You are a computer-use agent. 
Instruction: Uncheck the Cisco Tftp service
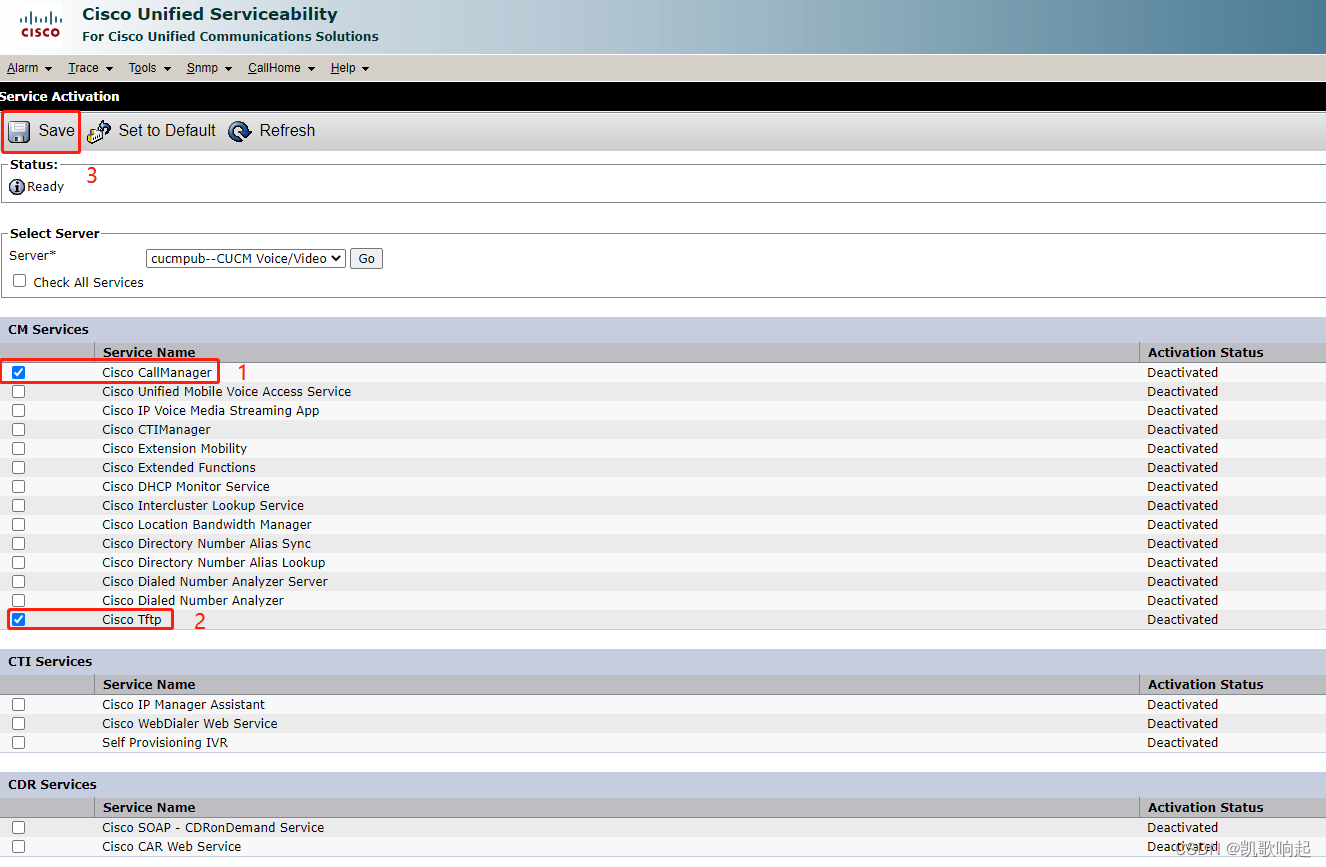(18, 619)
